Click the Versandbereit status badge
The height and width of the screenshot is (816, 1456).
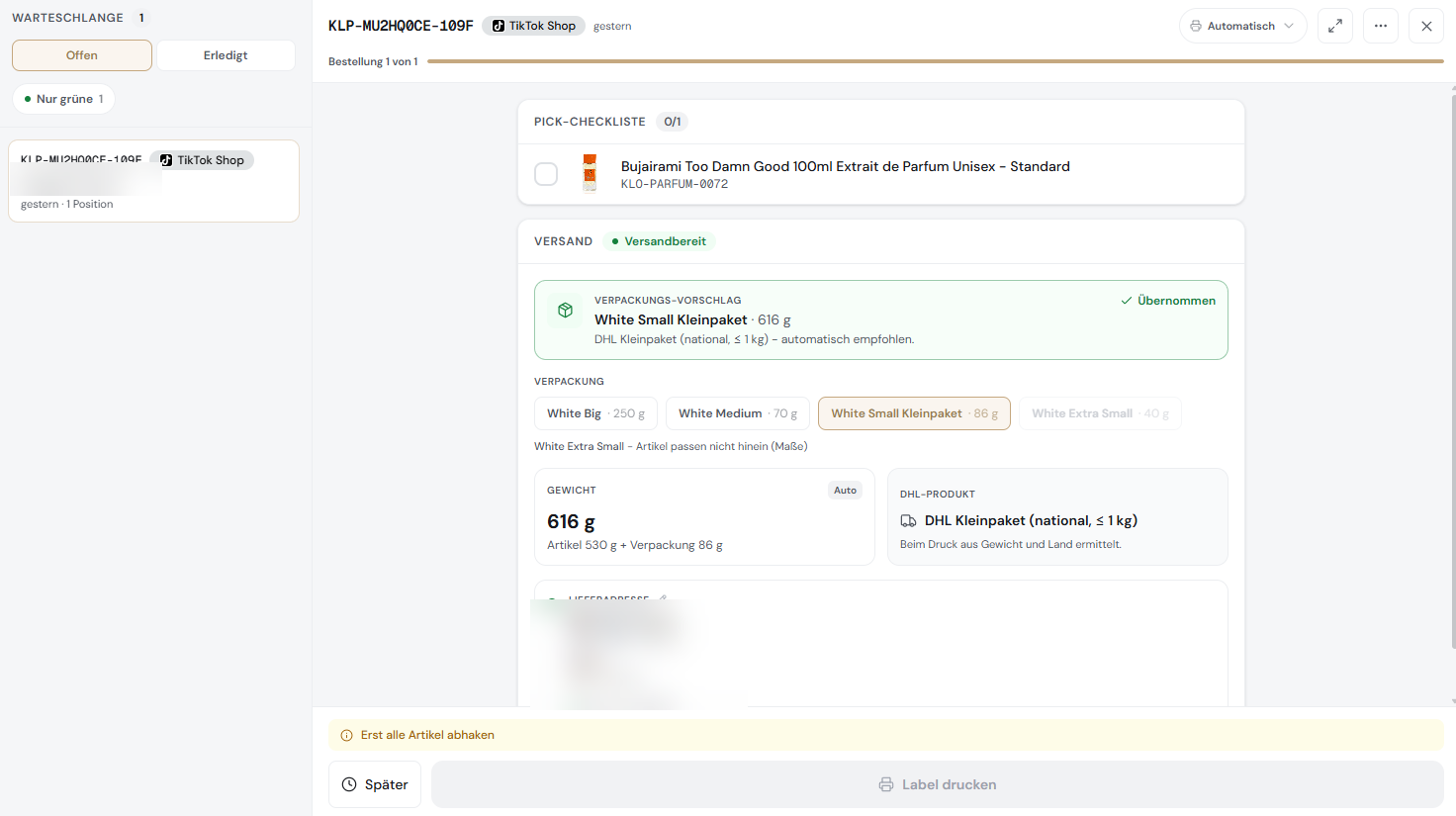pyautogui.click(x=659, y=241)
